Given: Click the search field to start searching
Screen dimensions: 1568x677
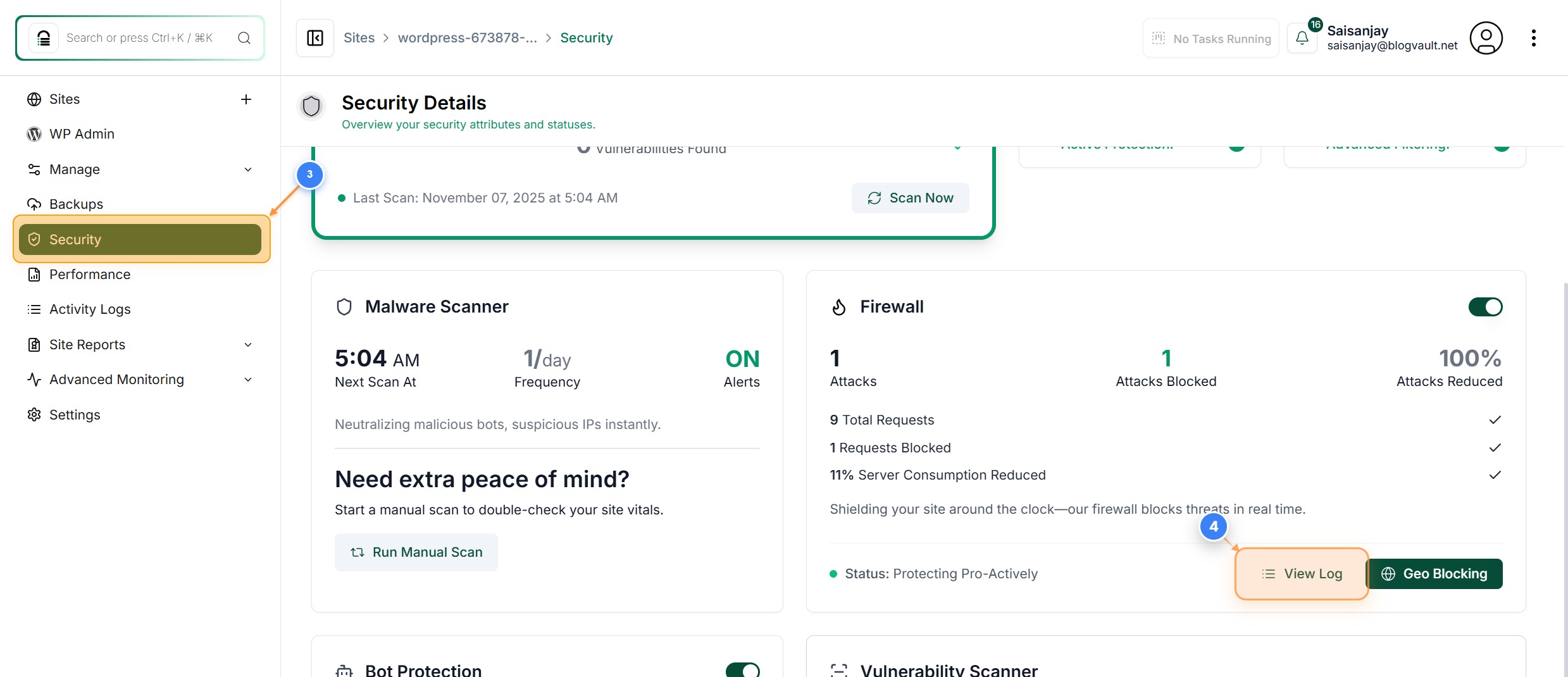Looking at the screenshot, I should pos(139,37).
